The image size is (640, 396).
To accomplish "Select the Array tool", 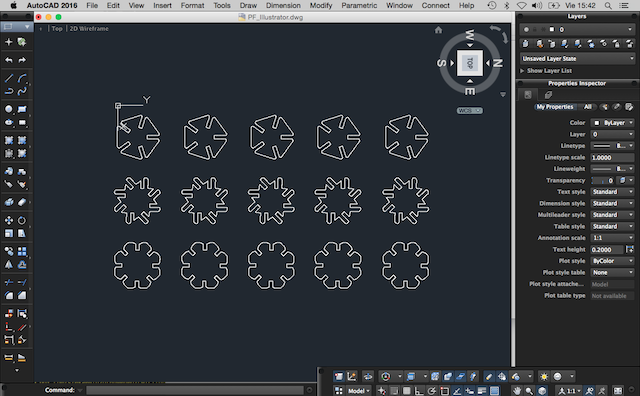I will (x=22, y=251).
